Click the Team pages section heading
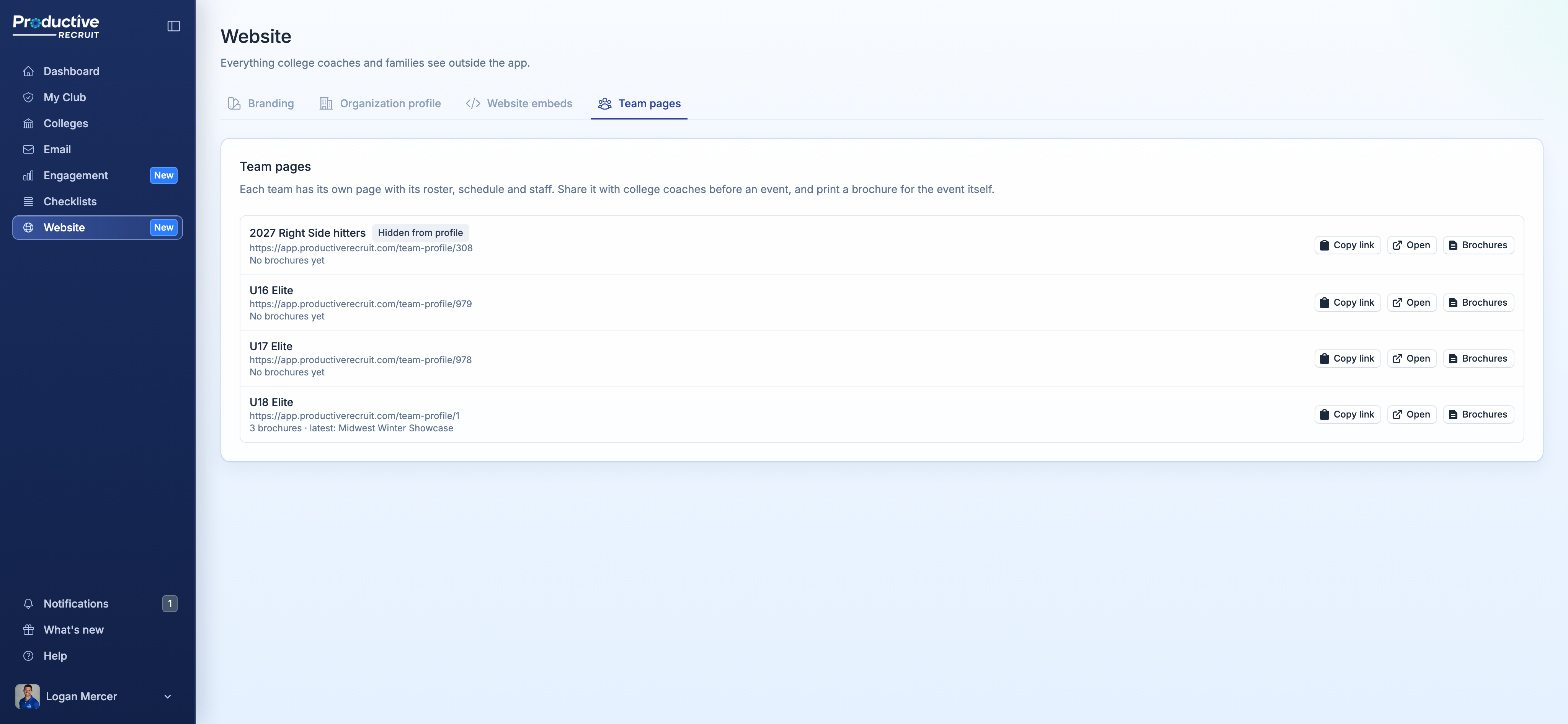Image resolution: width=1568 pixels, height=724 pixels. pos(275,167)
